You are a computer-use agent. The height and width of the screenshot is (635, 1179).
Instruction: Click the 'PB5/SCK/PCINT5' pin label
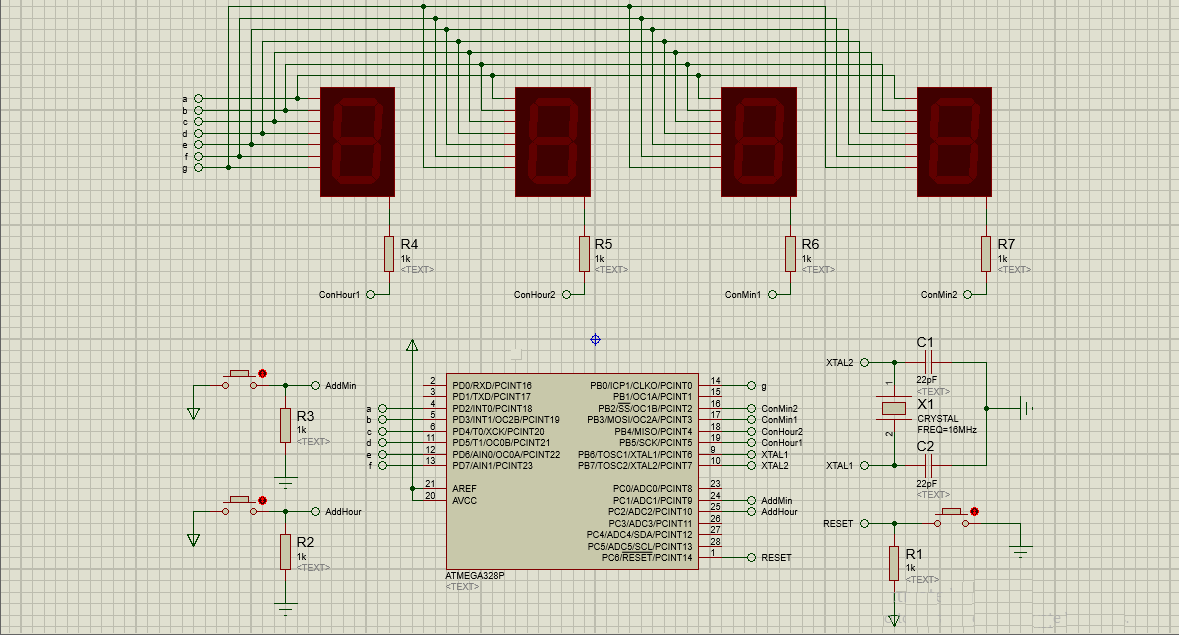click(x=655, y=443)
